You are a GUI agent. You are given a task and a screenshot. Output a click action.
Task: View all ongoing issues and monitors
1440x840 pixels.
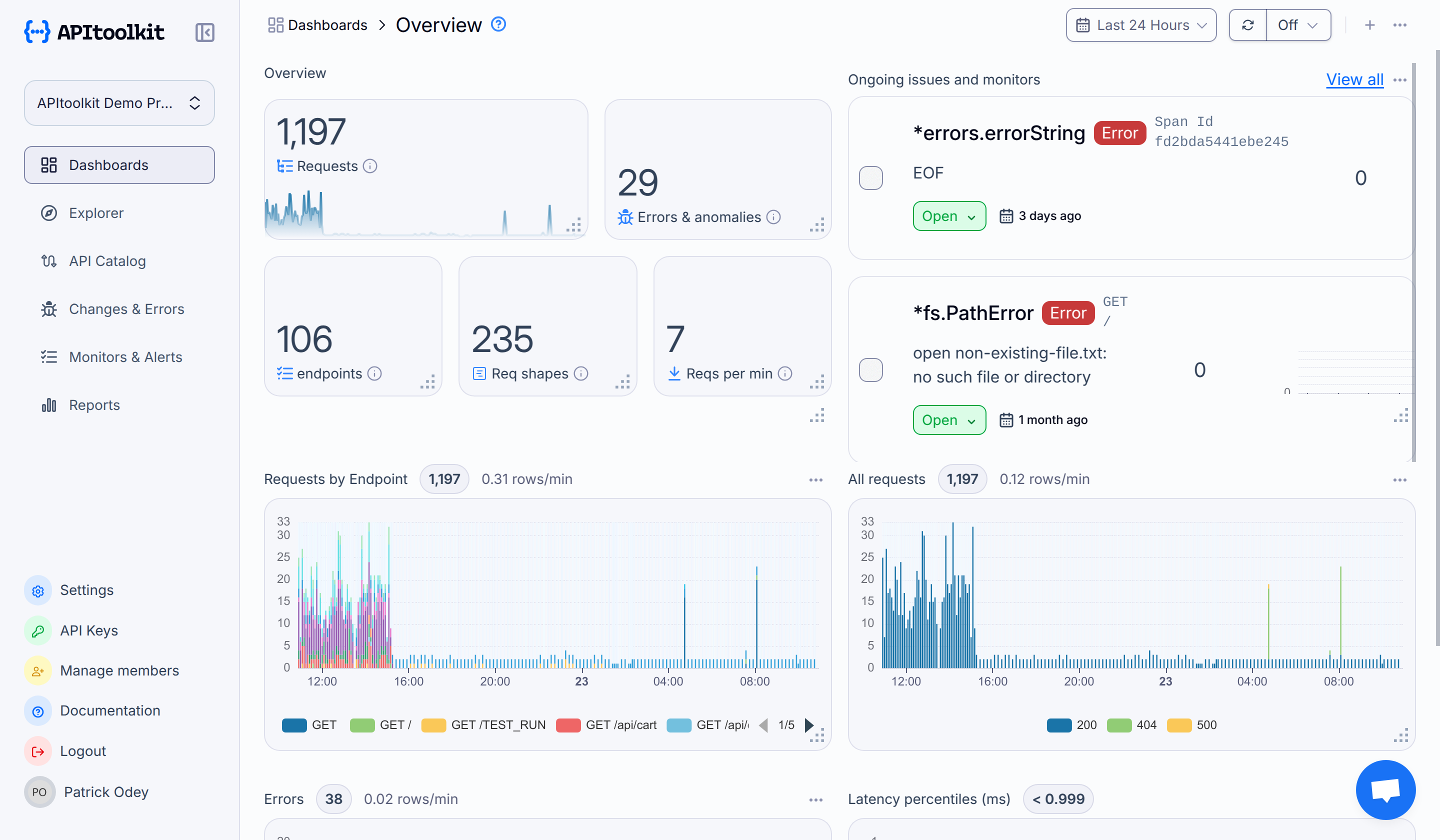click(1354, 79)
